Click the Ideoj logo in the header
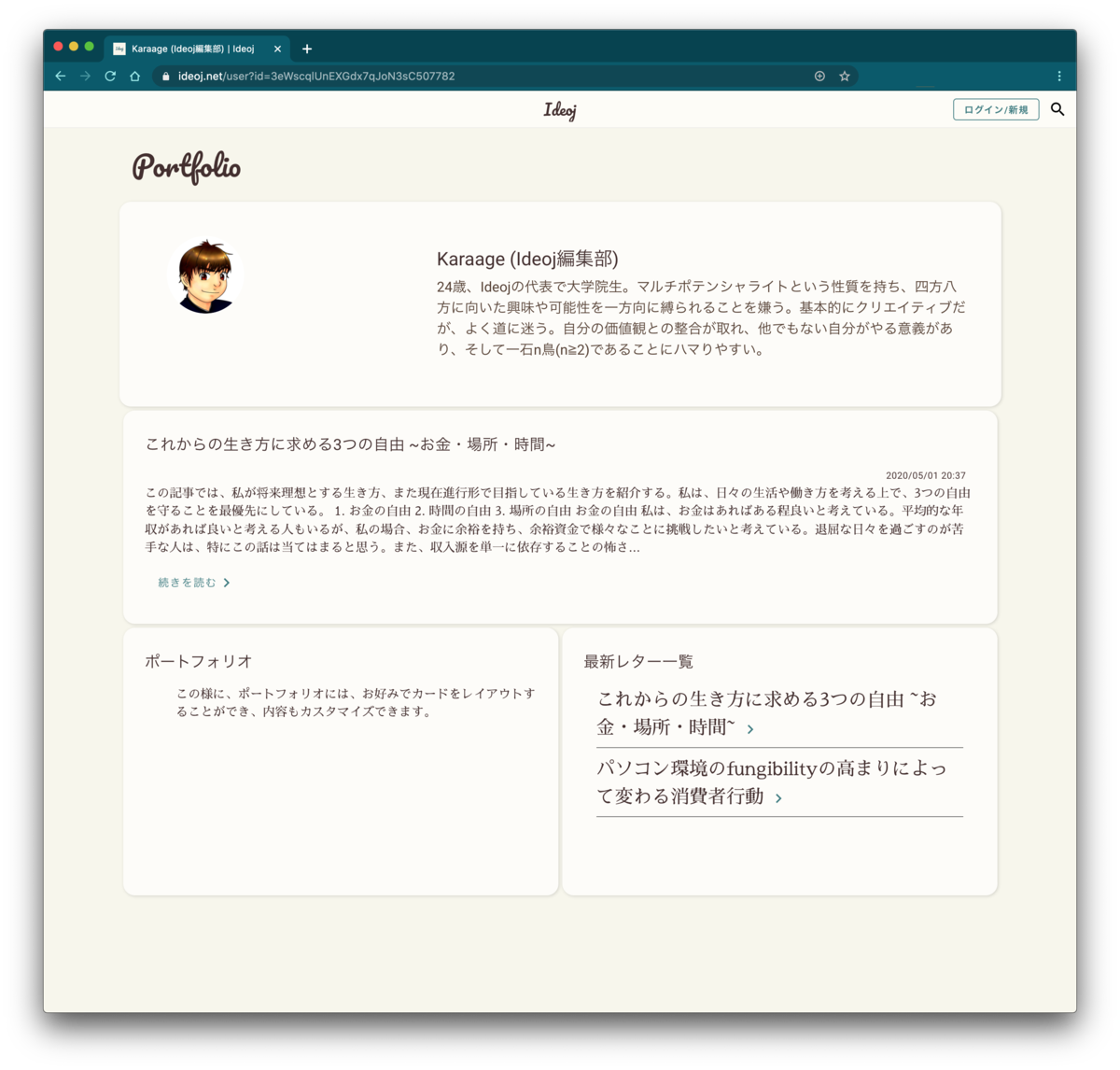 coord(559,109)
